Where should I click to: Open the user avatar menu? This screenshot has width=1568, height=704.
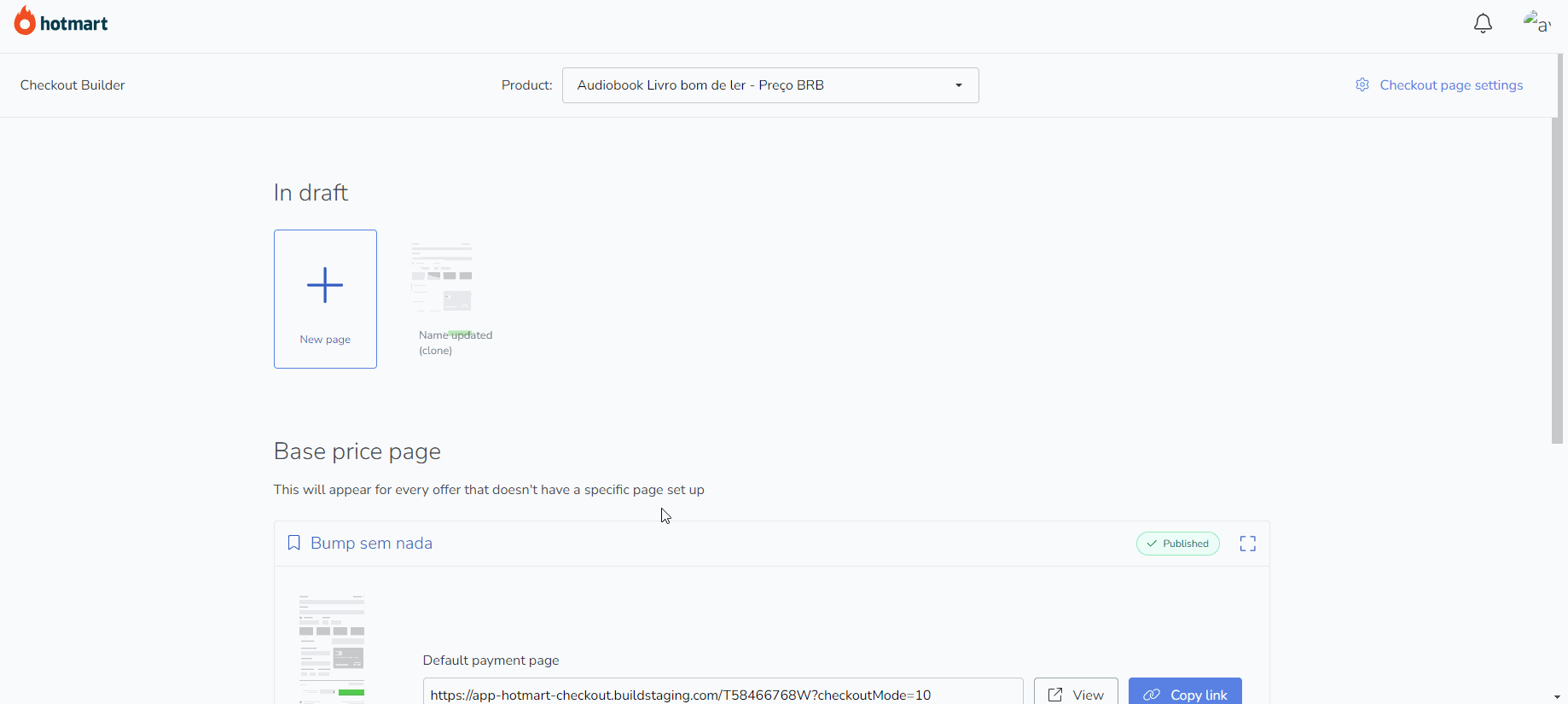tap(1536, 23)
